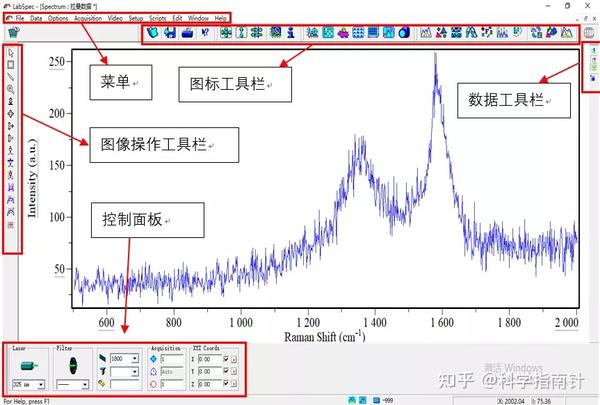Click the empty field beside yellow icon
This screenshot has height=405, width=600.
(x=124, y=384)
